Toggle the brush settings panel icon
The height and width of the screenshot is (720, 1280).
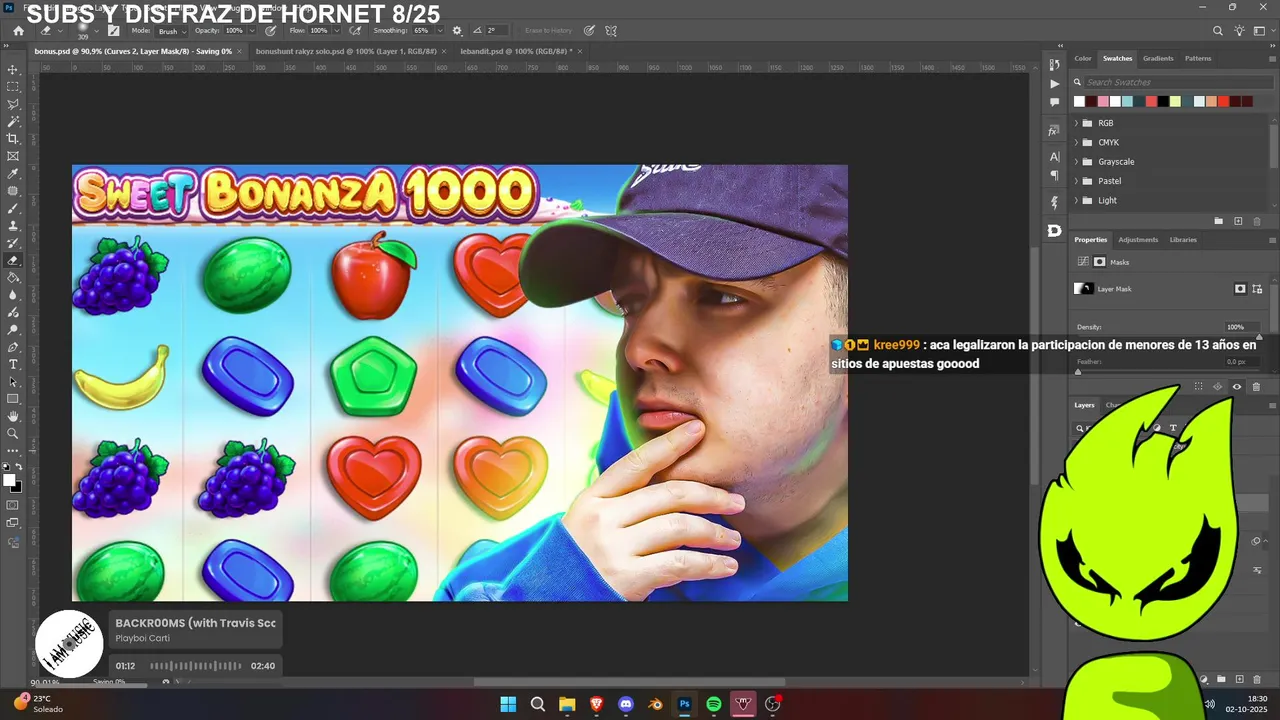(x=113, y=31)
